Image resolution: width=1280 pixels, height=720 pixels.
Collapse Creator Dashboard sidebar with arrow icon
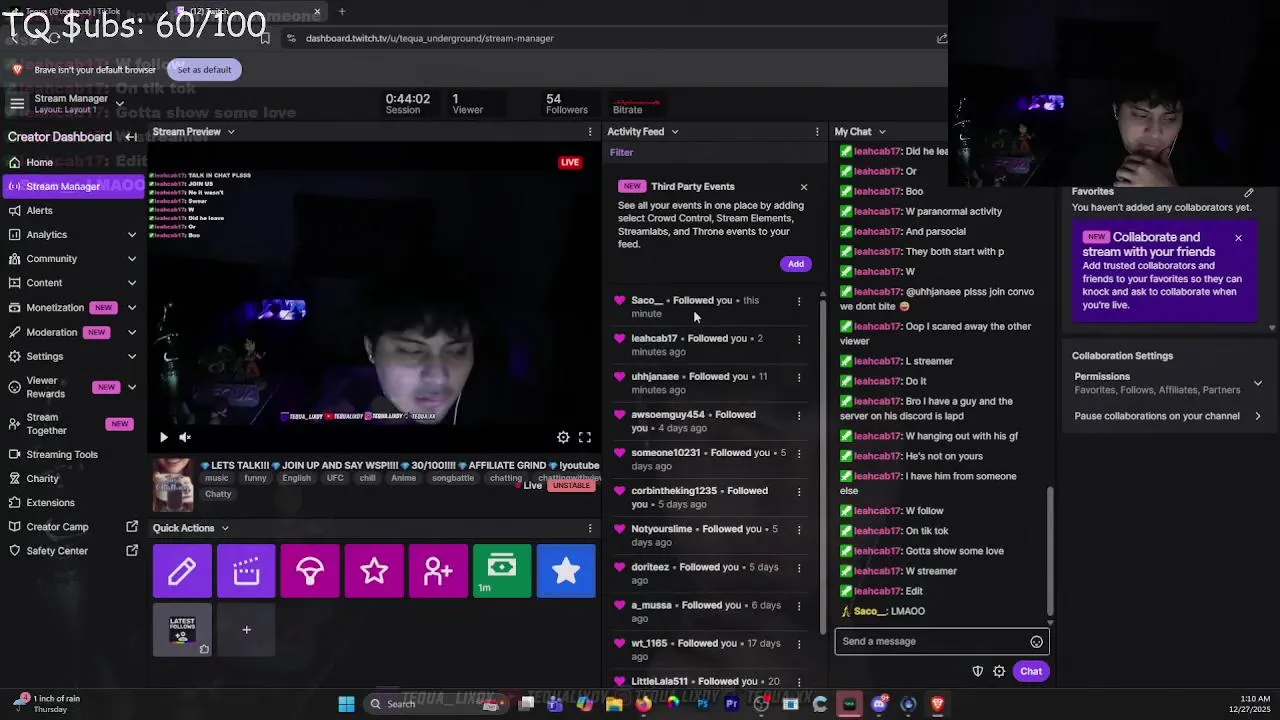coord(131,137)
